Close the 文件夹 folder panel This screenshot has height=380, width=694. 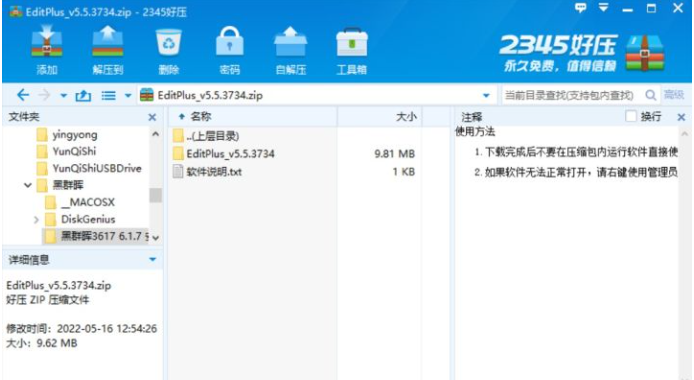click(152, 117)
